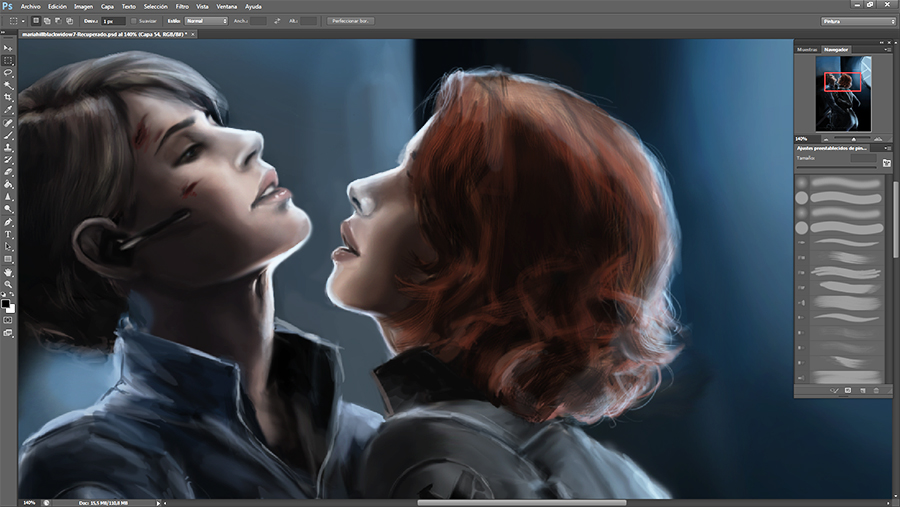The image size is (900, 507).
Task: Toggle Quick Mask mode
Action: pos(8,320)
